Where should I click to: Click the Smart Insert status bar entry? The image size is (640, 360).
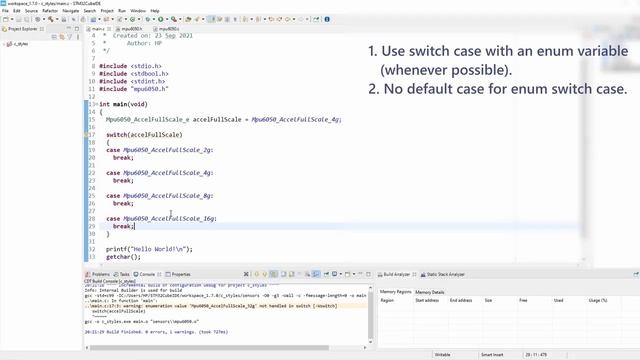point(492,355)
